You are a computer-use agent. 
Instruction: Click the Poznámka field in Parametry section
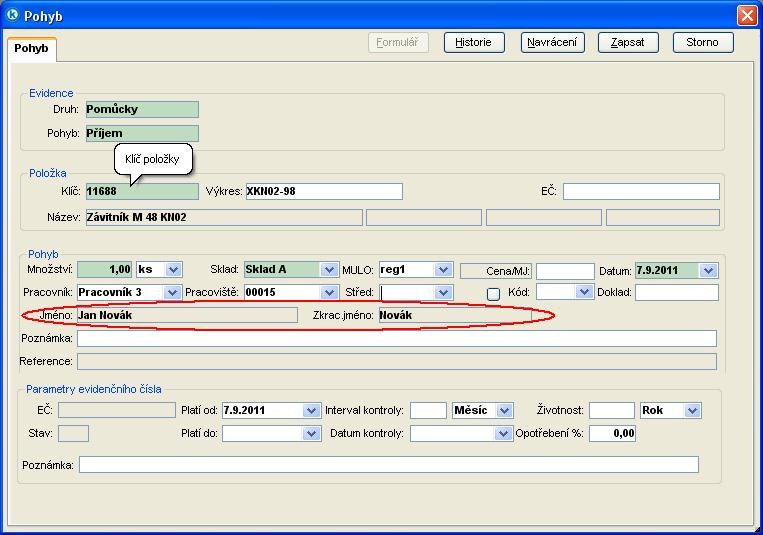(x=389, y=464)
